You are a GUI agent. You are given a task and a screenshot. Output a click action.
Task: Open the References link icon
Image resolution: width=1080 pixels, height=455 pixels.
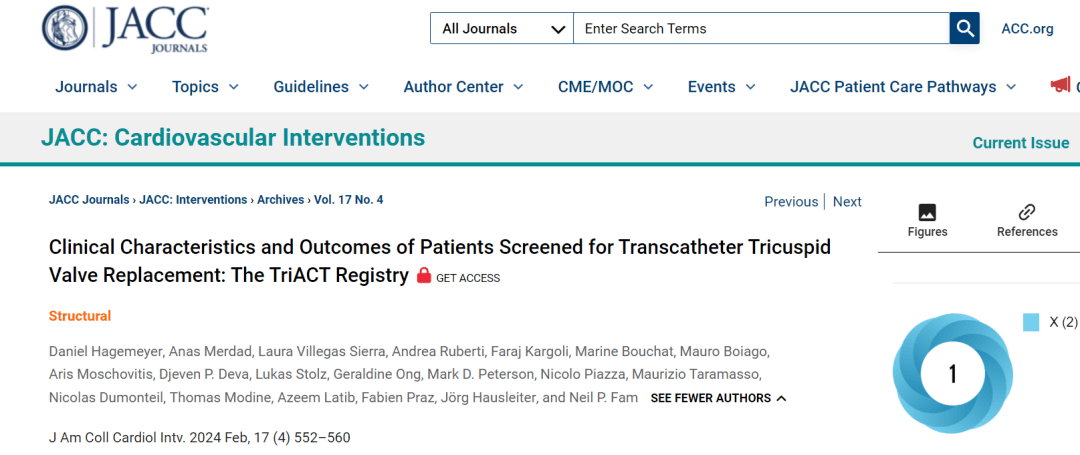[x=1027, y=212]
